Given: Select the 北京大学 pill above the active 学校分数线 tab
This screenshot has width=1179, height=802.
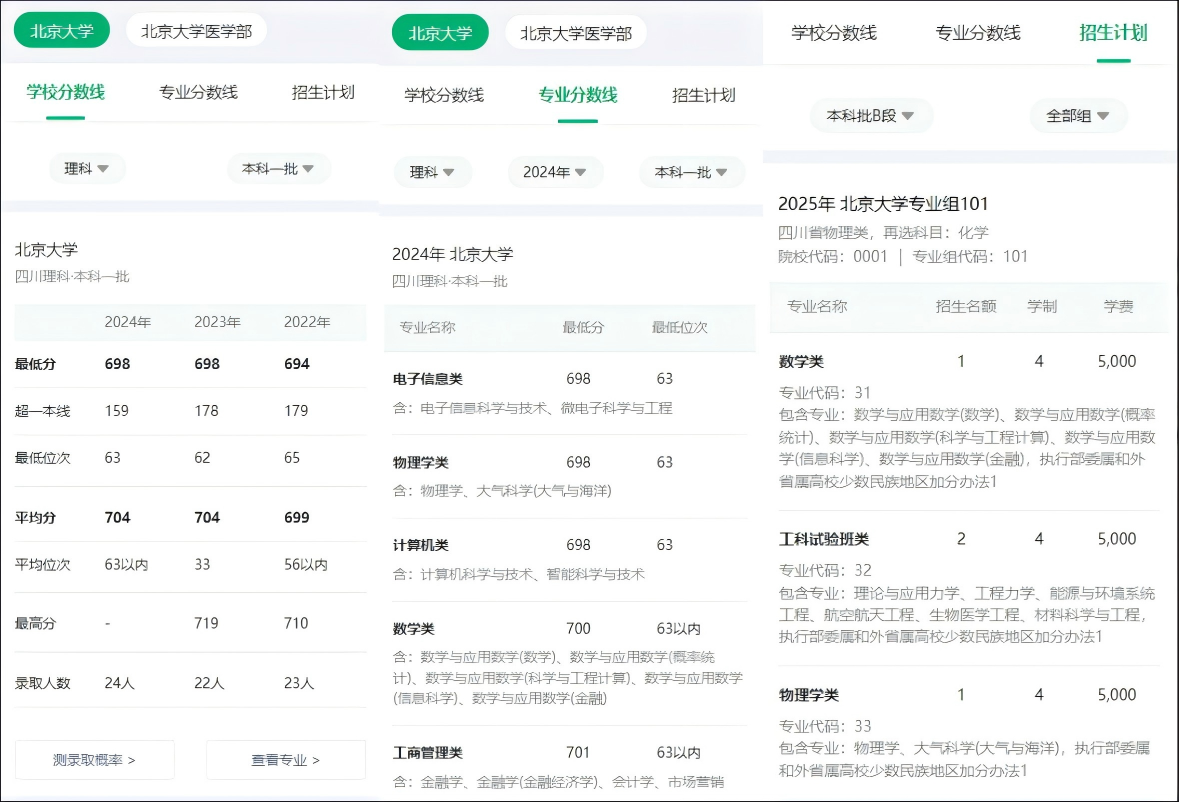Looking at the screenshot, I should point(62,31).
